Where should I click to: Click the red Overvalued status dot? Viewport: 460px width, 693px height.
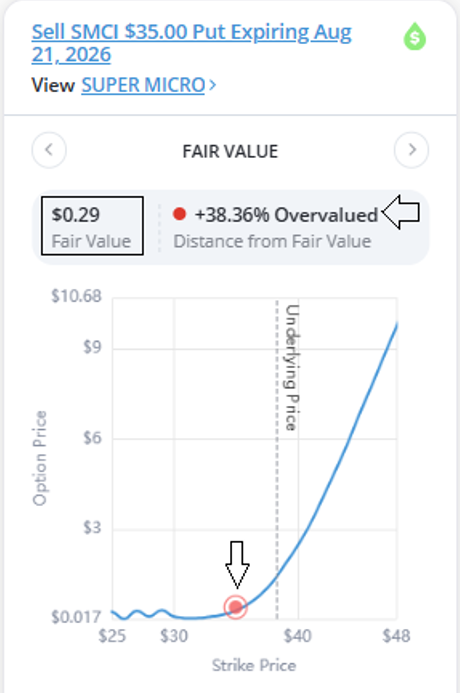[x=179, y=214]
